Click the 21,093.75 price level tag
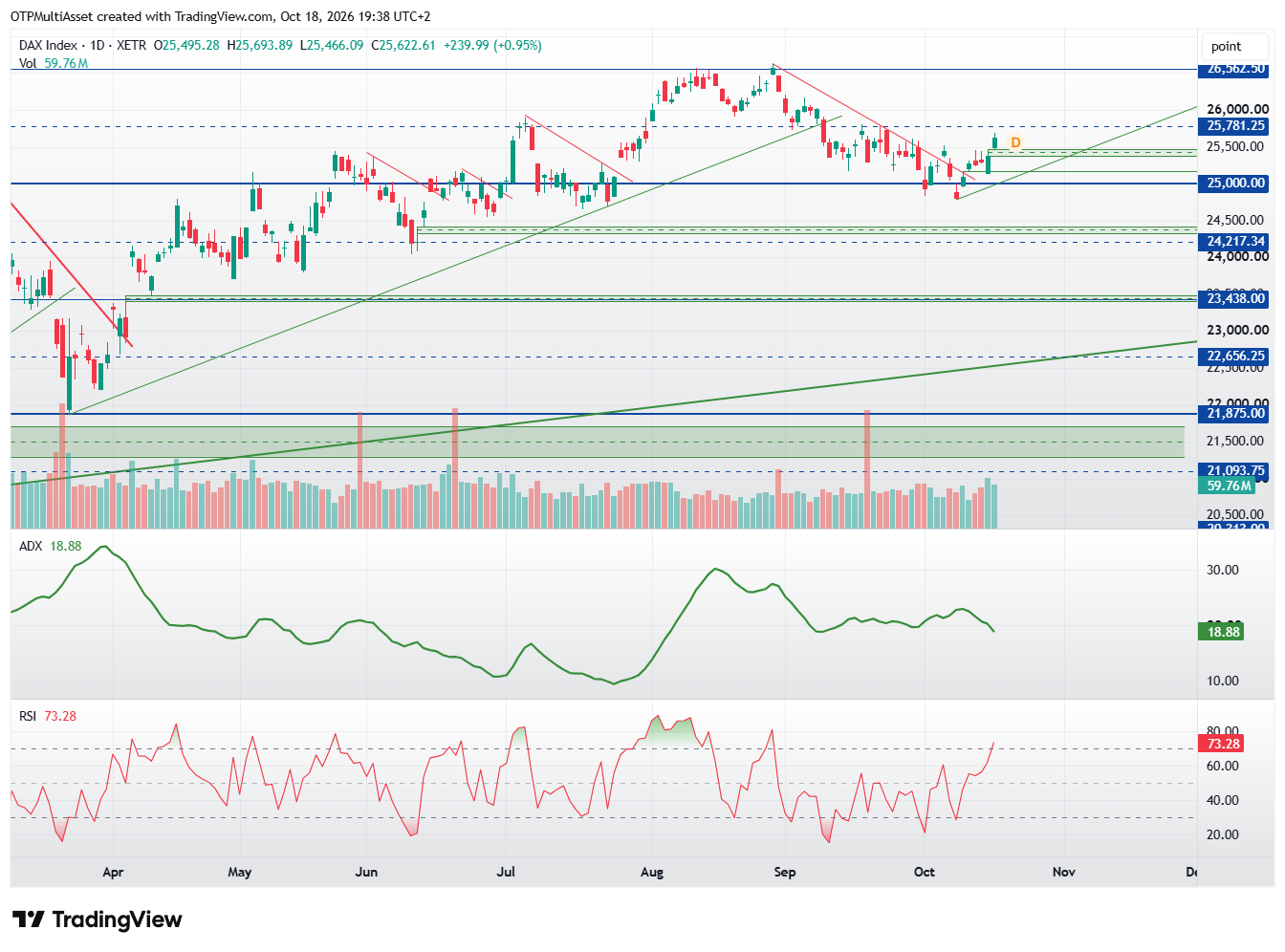The height and width of the screenshot is (952, 1285). pyautogui.click(x=1235, y=471)
